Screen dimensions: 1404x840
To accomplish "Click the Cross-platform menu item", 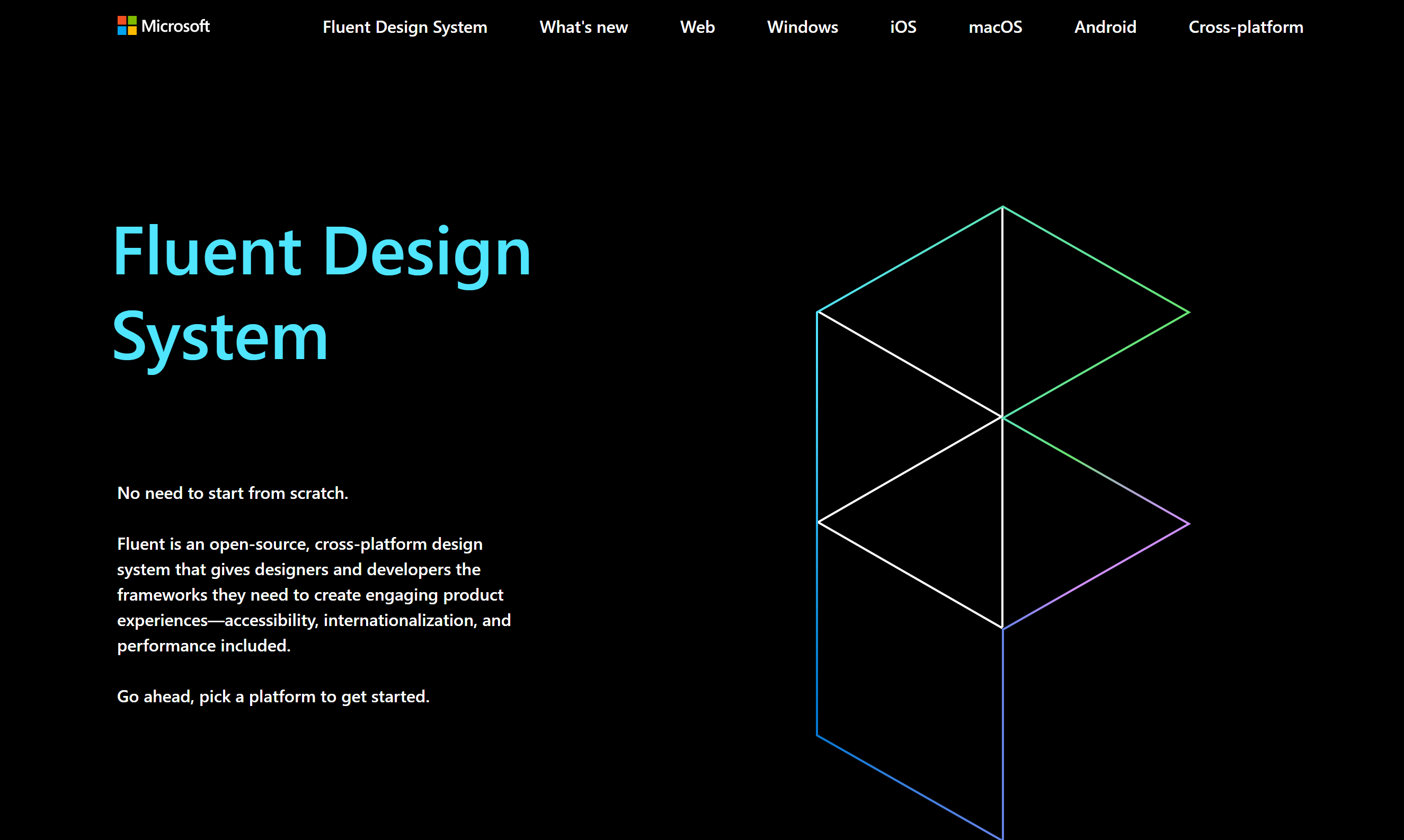I will 1245,27.
